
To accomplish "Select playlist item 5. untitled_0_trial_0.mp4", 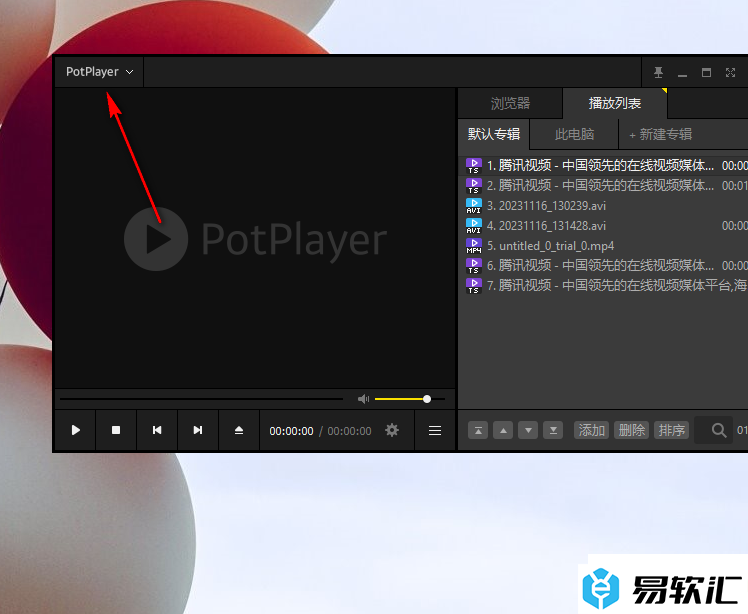I will point(603,246).
